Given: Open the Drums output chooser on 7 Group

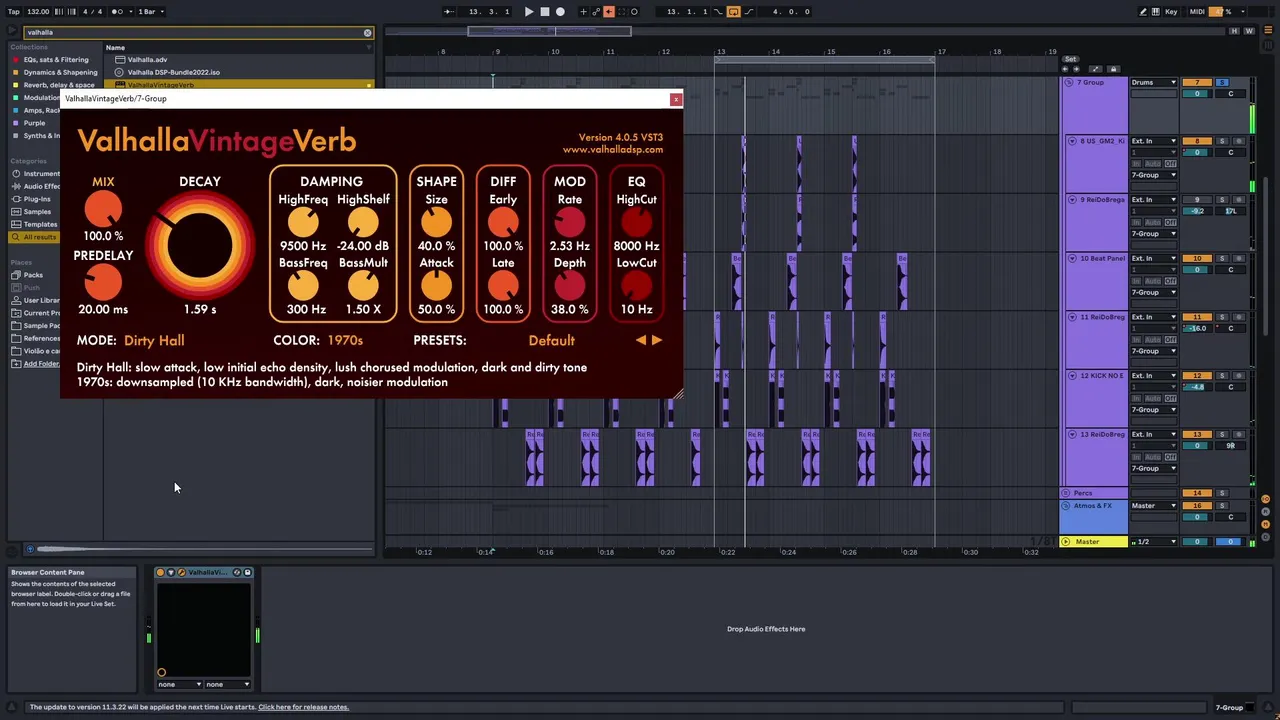Looking at the screenshot, I should pyautogui.click(x=1154, y=82).
